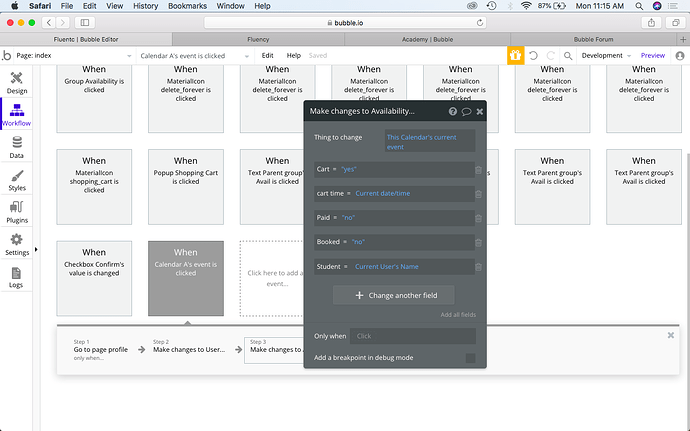Select Step 1 Go to page profile
Screen dimensions: 690x431
coord(101,350)
